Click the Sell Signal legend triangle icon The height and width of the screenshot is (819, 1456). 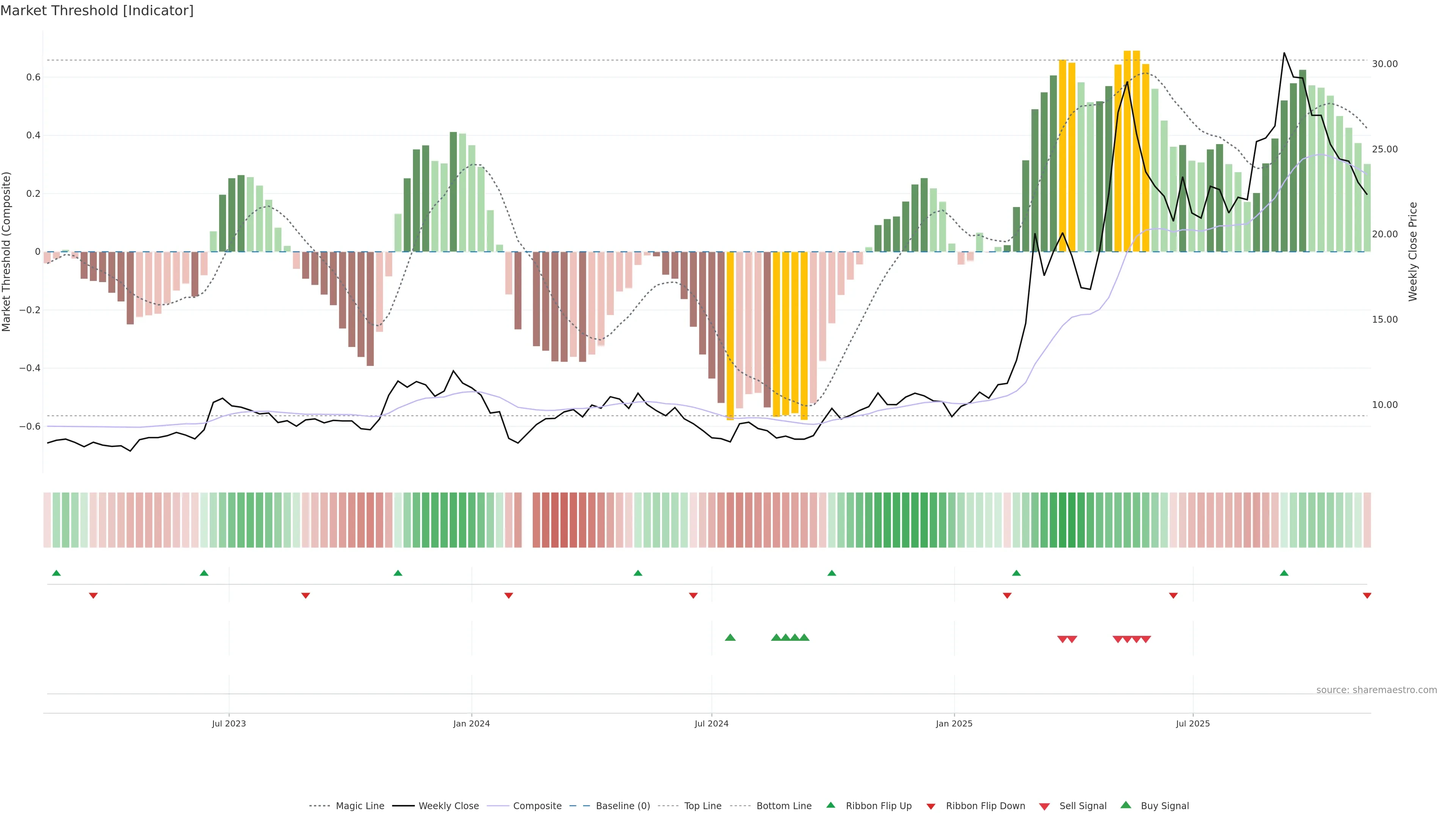coord(1044,806)
